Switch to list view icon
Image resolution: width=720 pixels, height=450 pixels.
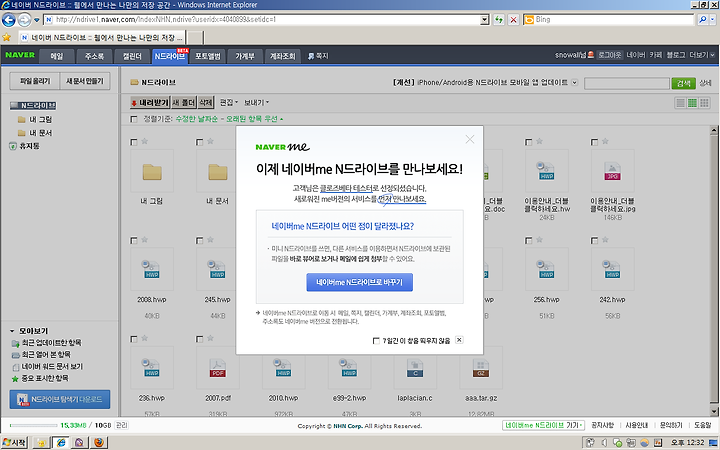[681, 103]
